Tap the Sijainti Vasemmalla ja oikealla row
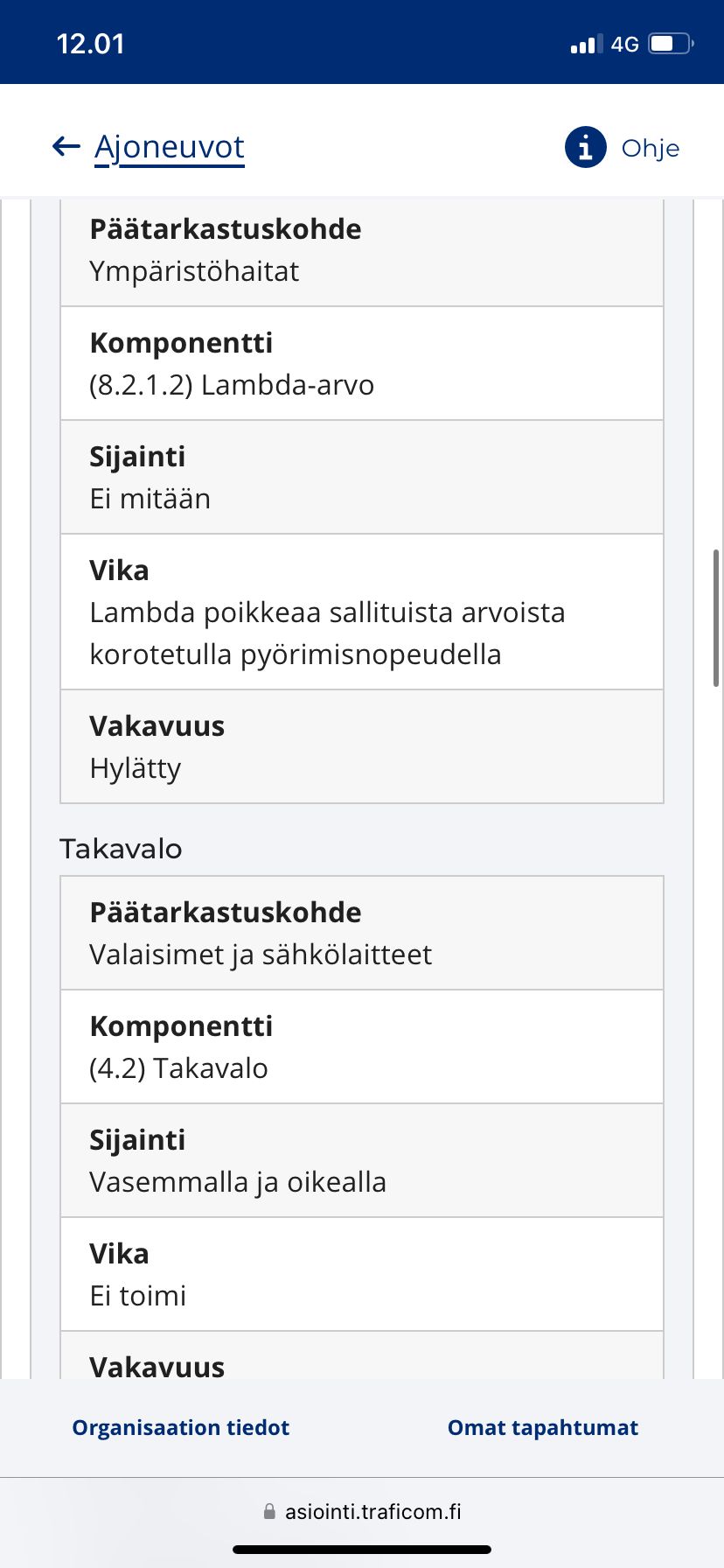 pos(362,1160)
